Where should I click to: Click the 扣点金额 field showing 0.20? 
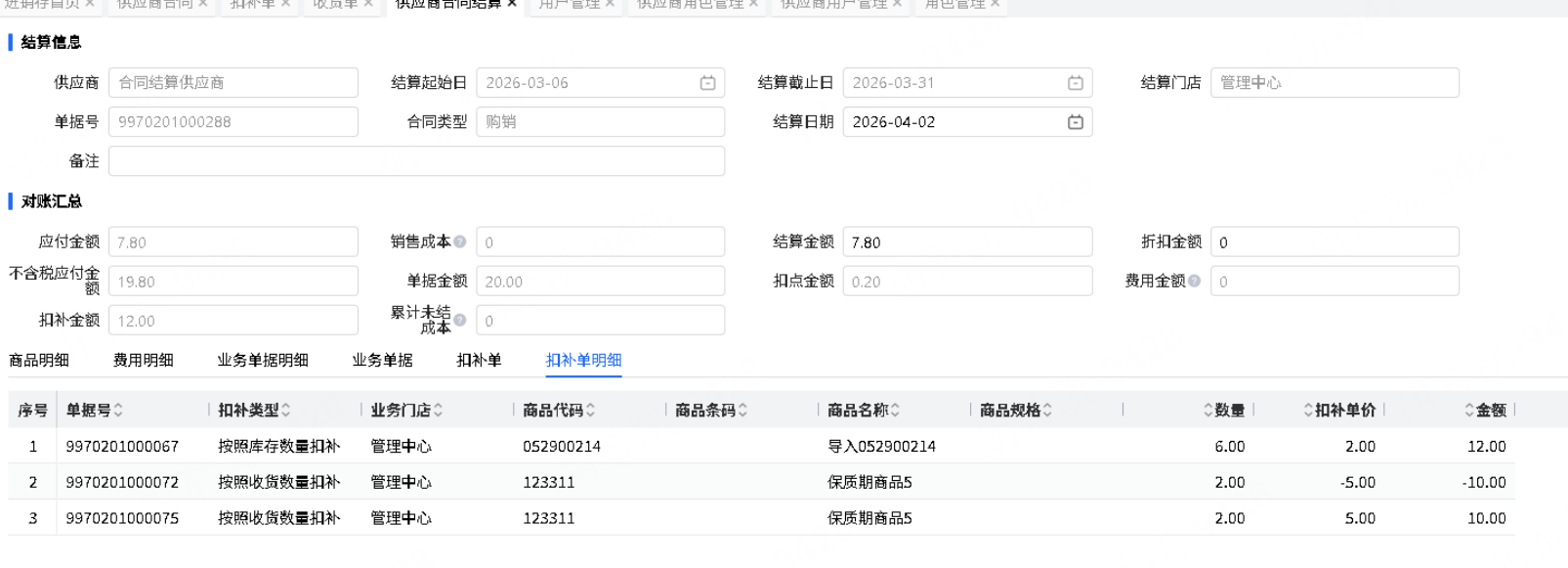coord(967,282)
